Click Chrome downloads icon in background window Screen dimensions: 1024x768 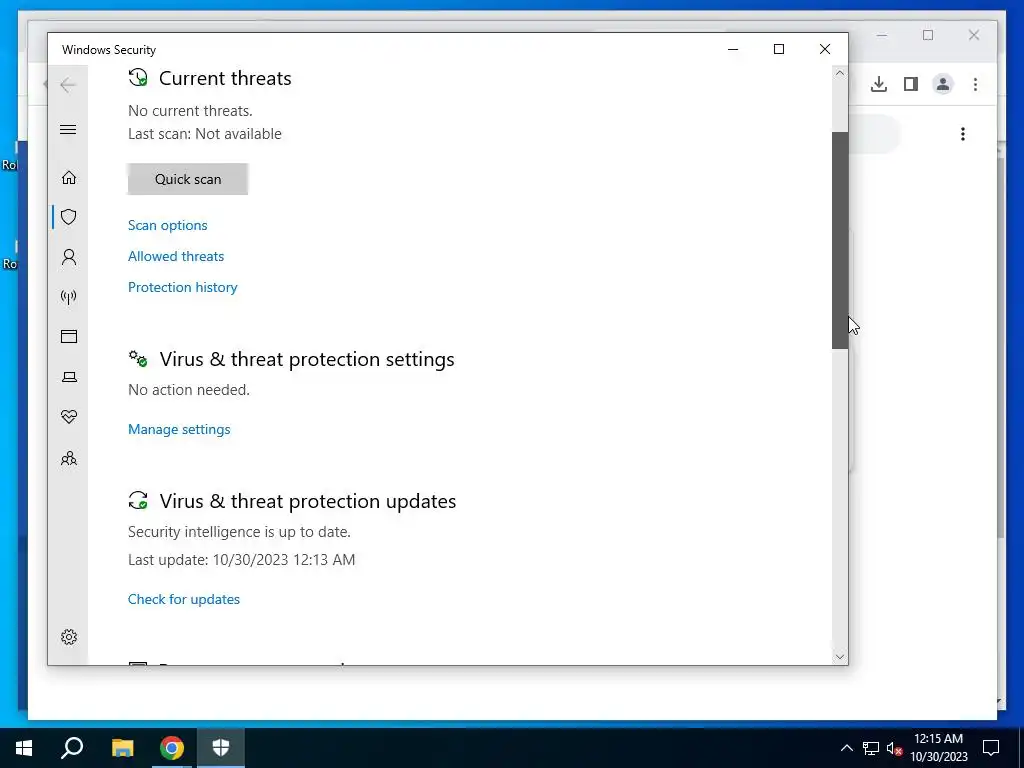click(x=879, y=84)
